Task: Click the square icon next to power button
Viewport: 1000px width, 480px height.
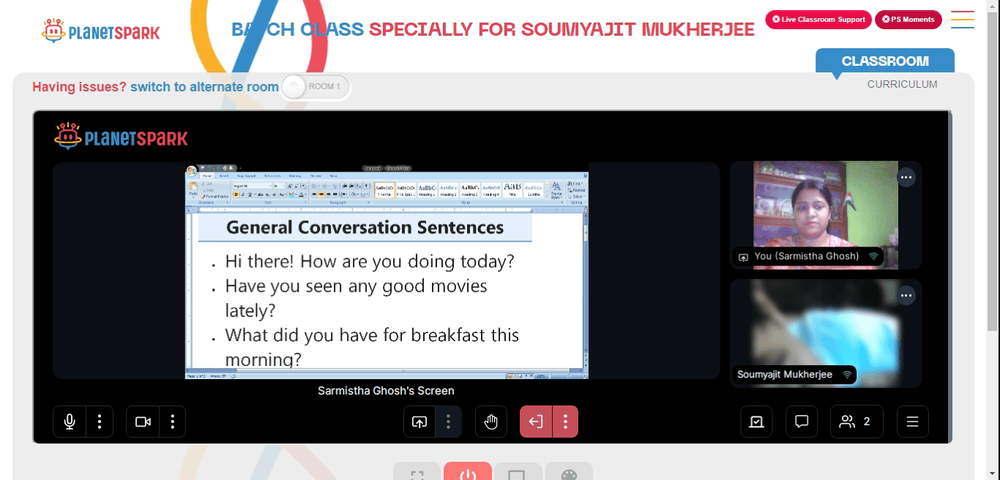Action: (517, 472)
